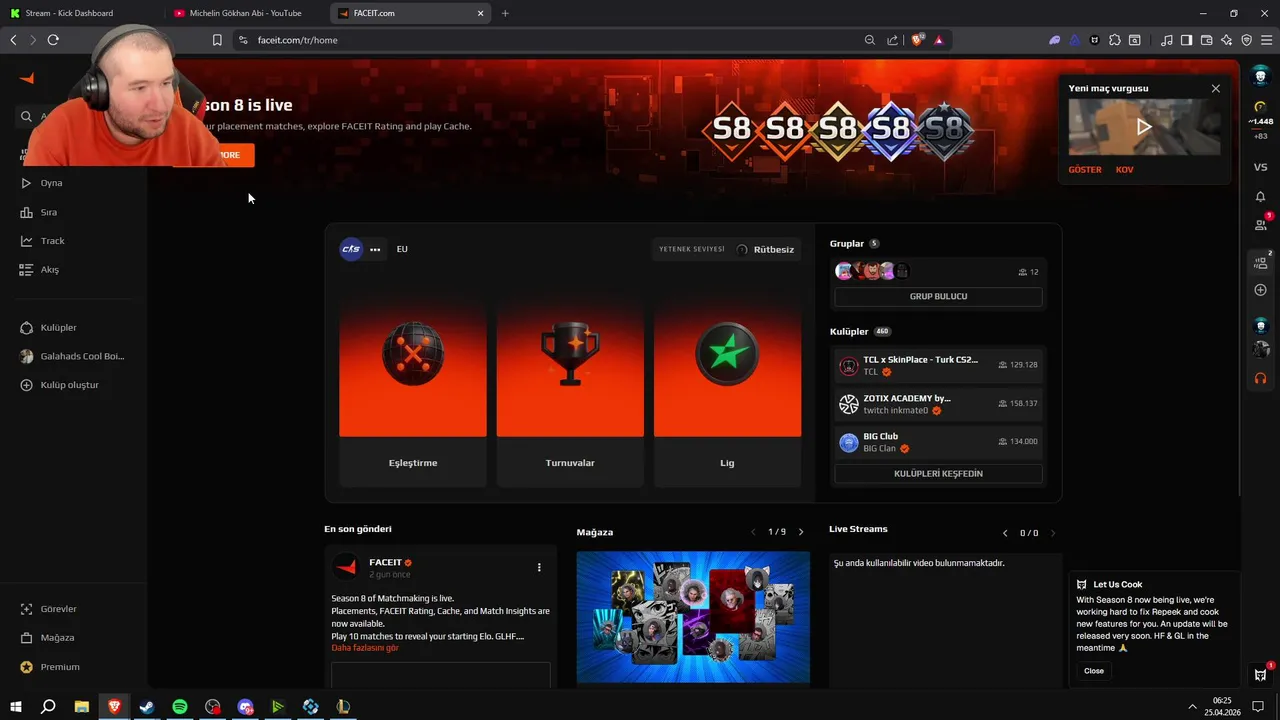Viewport: 1280px width, 720px height.
Task: Click the zoom magnifier in address bar
Action: (x=870, y=40)
